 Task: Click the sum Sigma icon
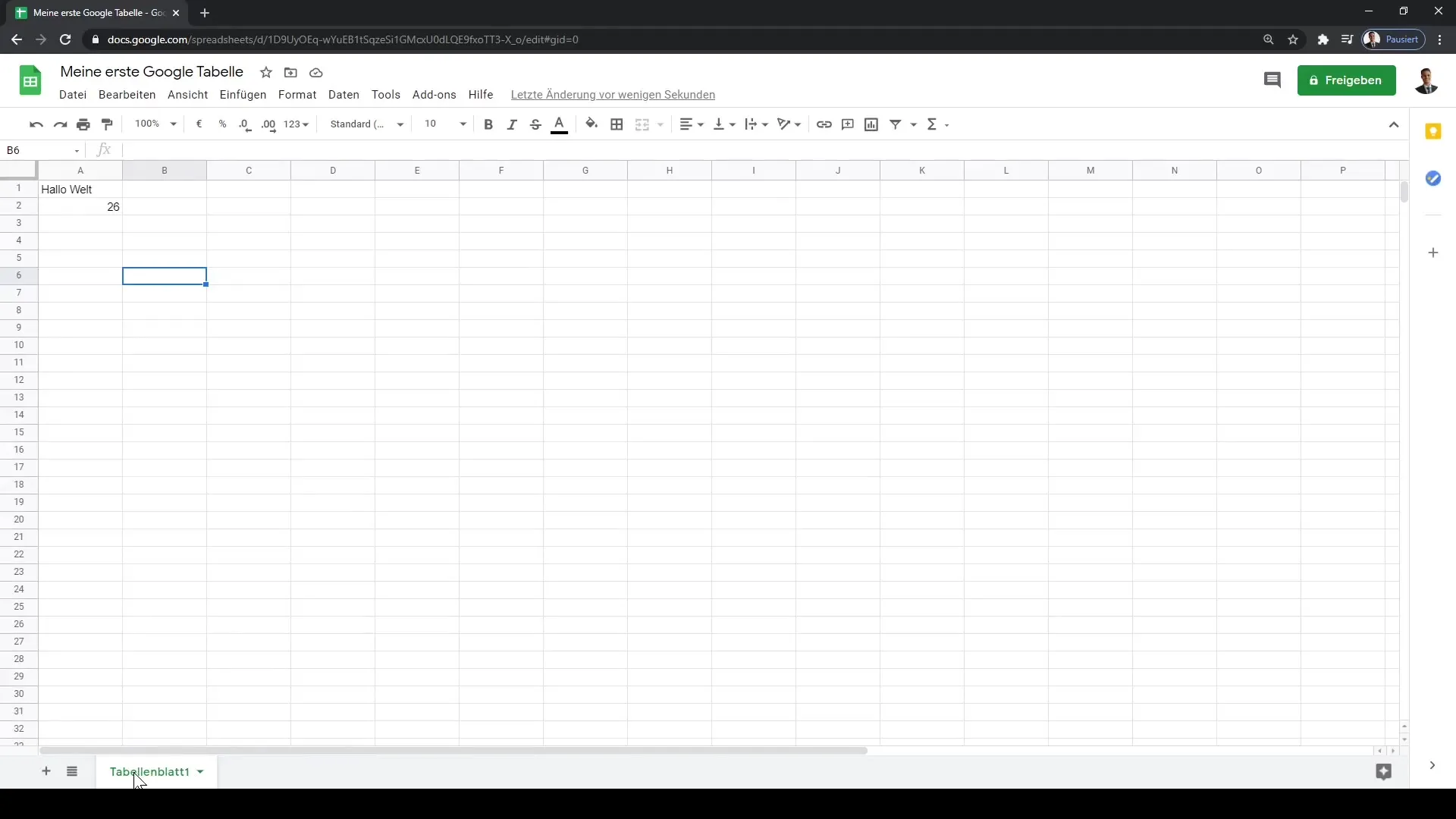tap(931, 123)
